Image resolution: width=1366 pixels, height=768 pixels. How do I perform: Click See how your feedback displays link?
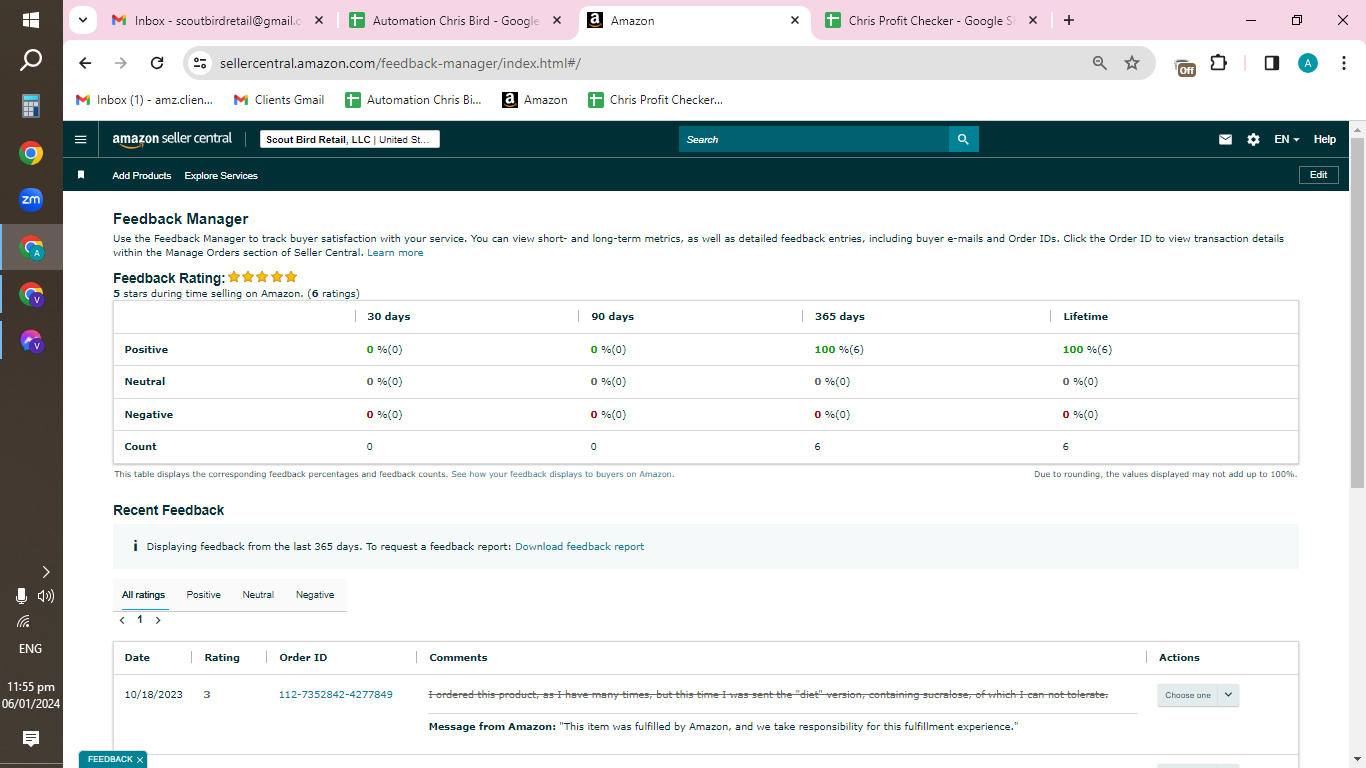coord(562,474)
